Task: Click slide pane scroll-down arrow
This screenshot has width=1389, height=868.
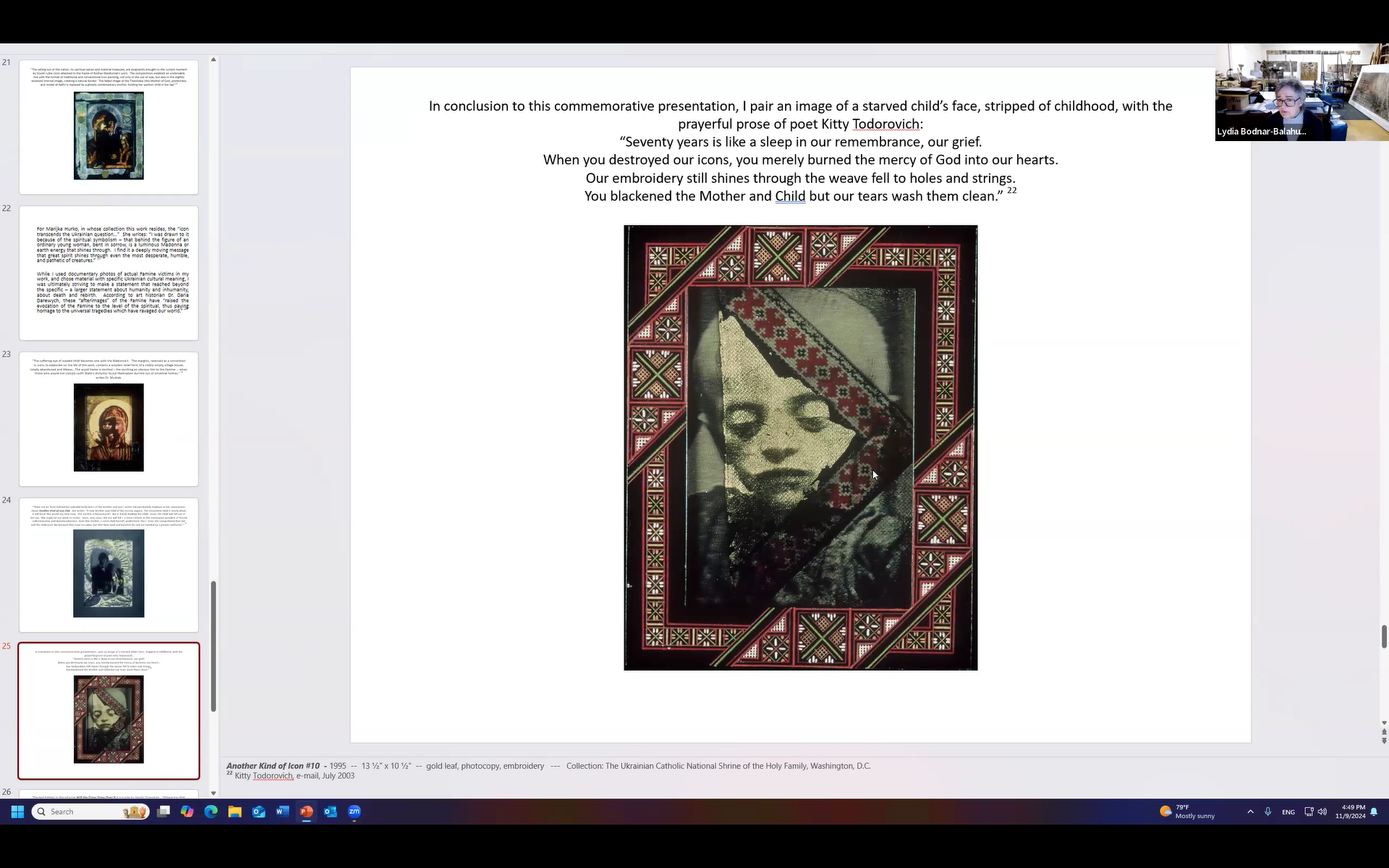Action: [x=1384, y=723]
